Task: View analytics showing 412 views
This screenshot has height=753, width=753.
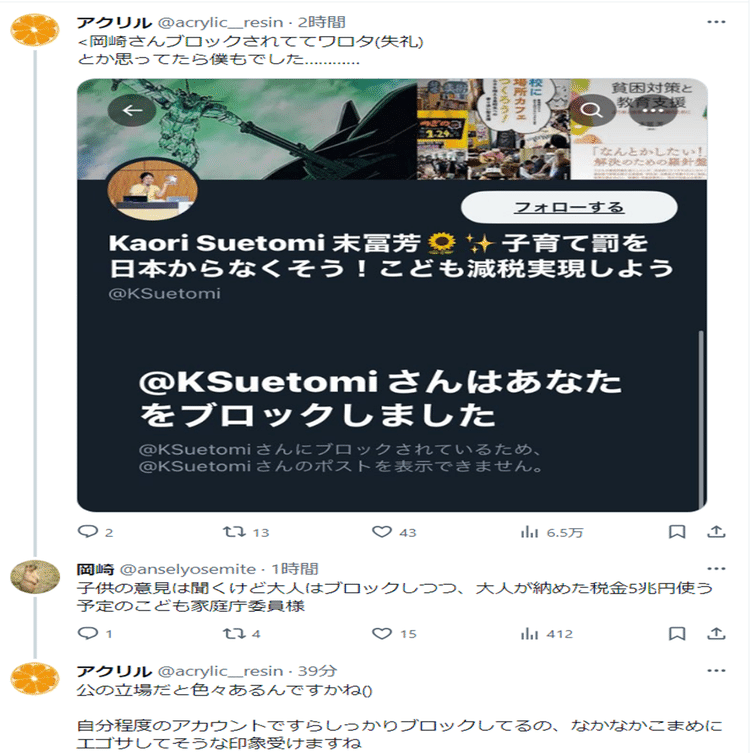Action: coord(547,633)
